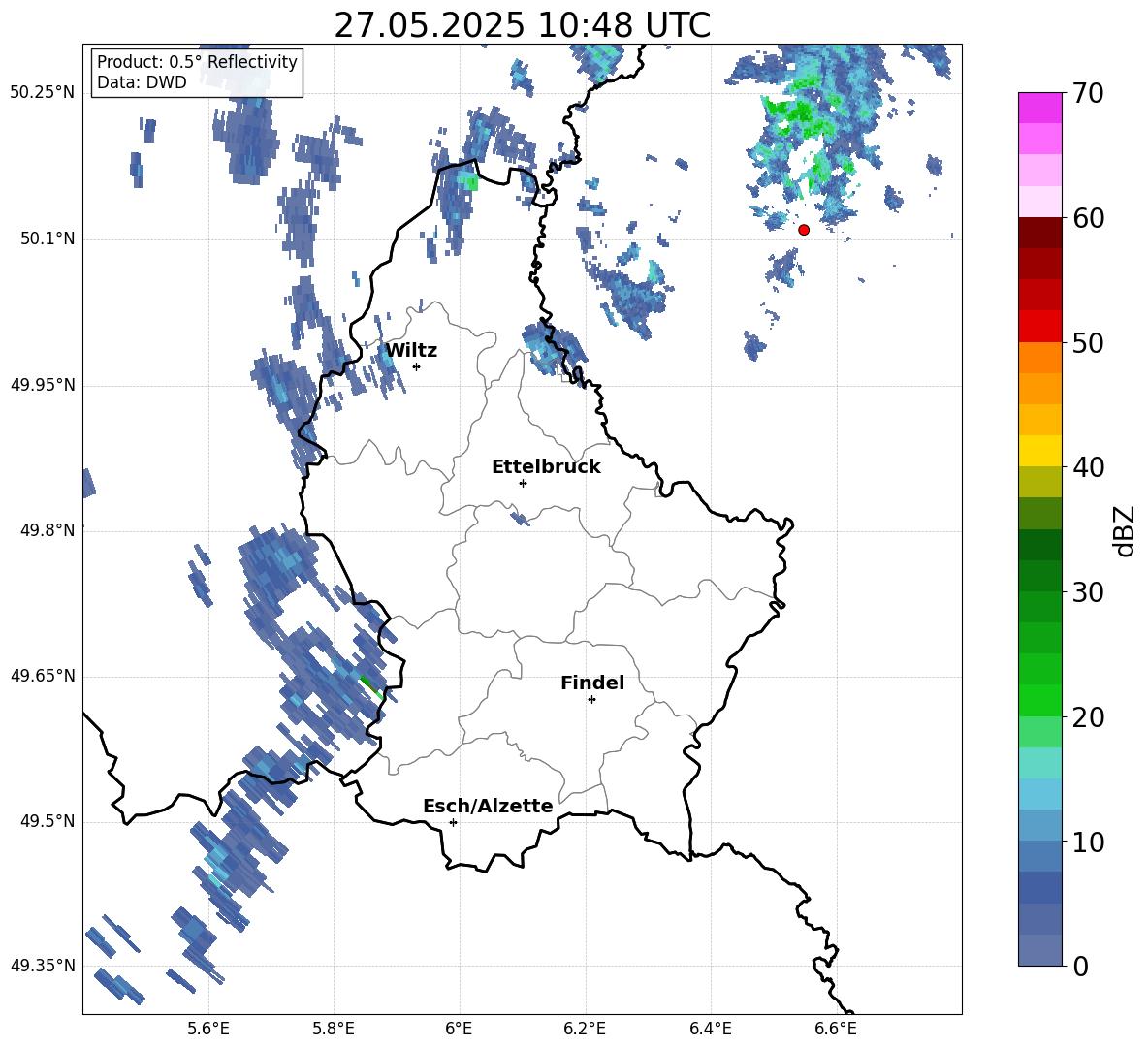Click the Ettelbruck station cross marker
Viewport: 1148px width, 1048px height.
523,483
